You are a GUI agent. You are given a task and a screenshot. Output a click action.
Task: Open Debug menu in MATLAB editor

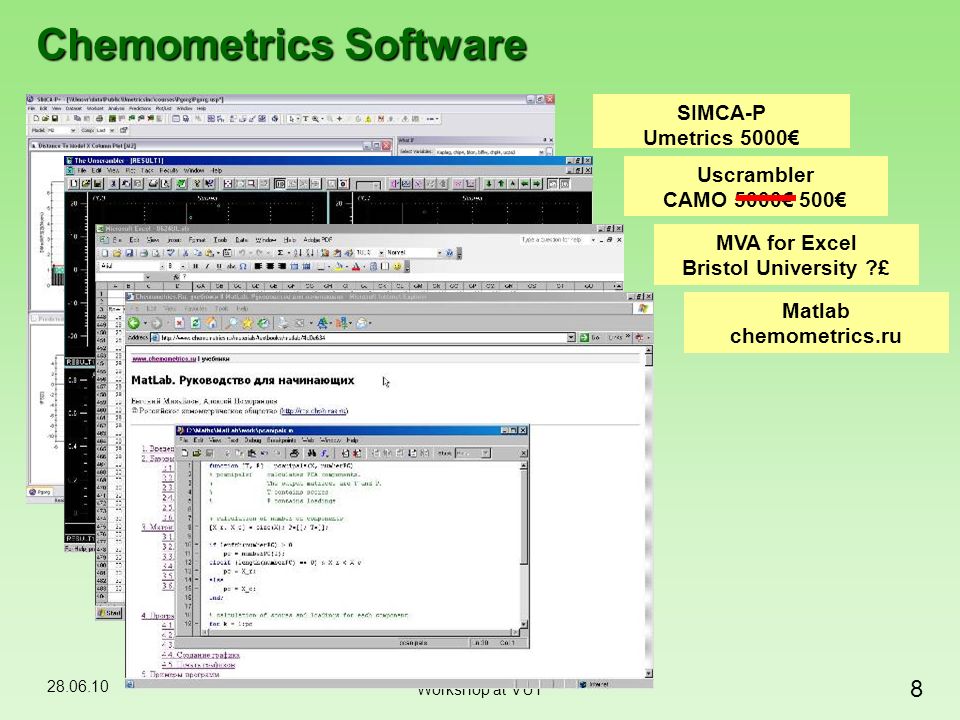click(x=252, y=440)
